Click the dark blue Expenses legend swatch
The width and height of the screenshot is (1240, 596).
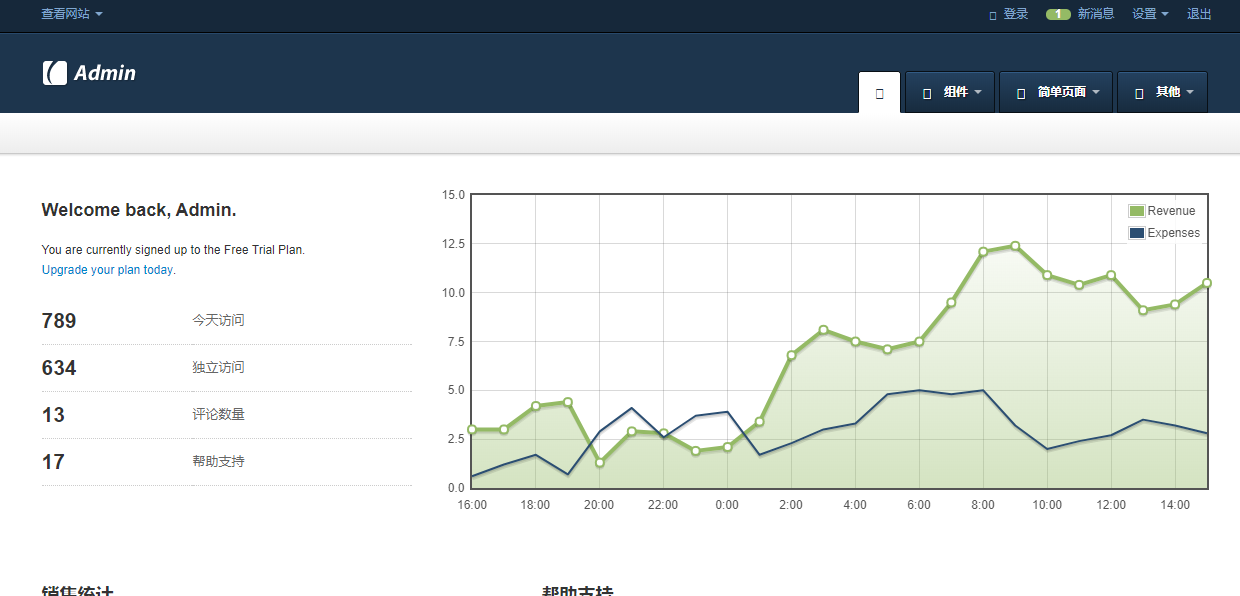tap(1136, 233)
